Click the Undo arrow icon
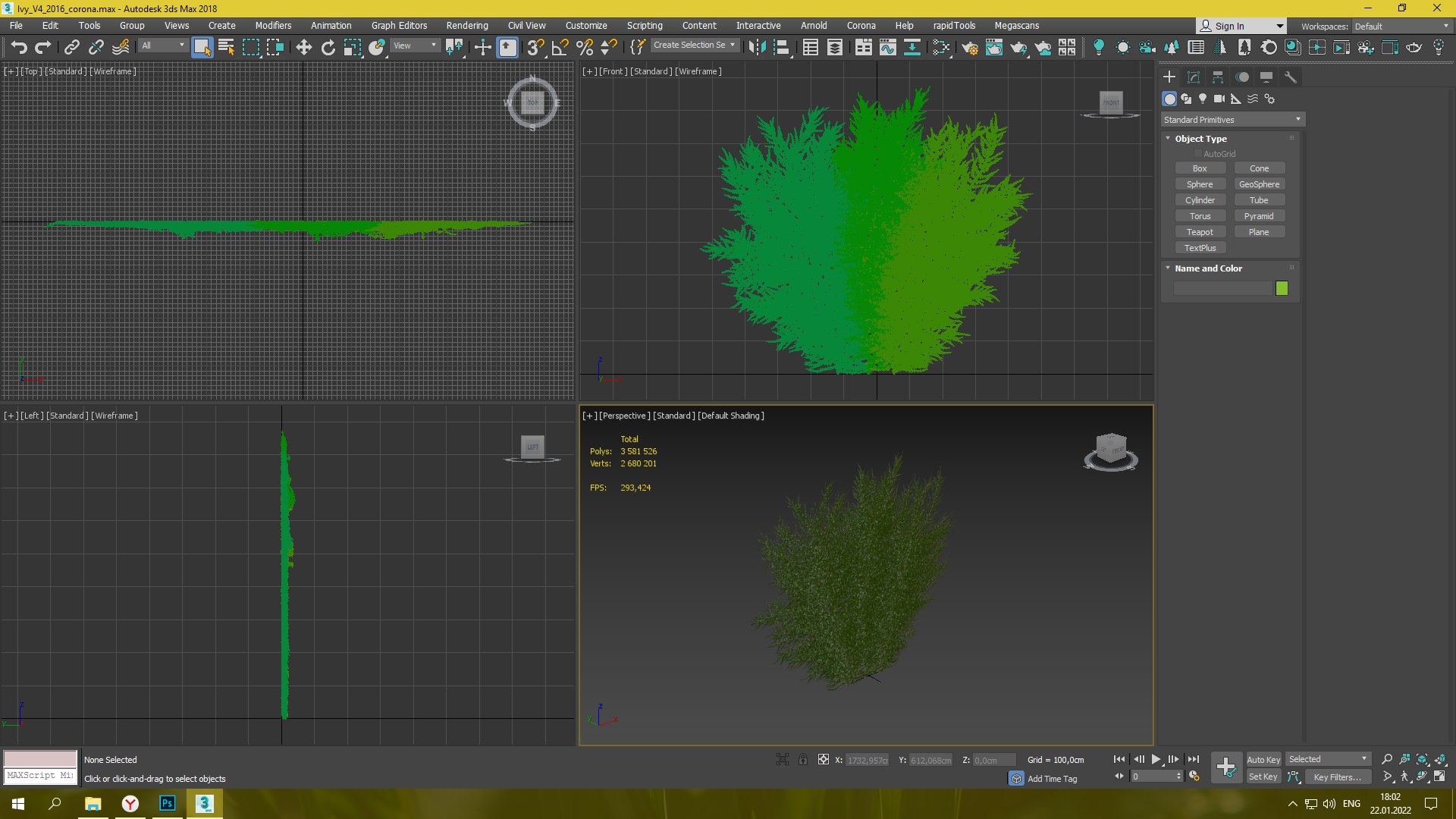Viewport: 1456px width, 819px height. [18, 48]
